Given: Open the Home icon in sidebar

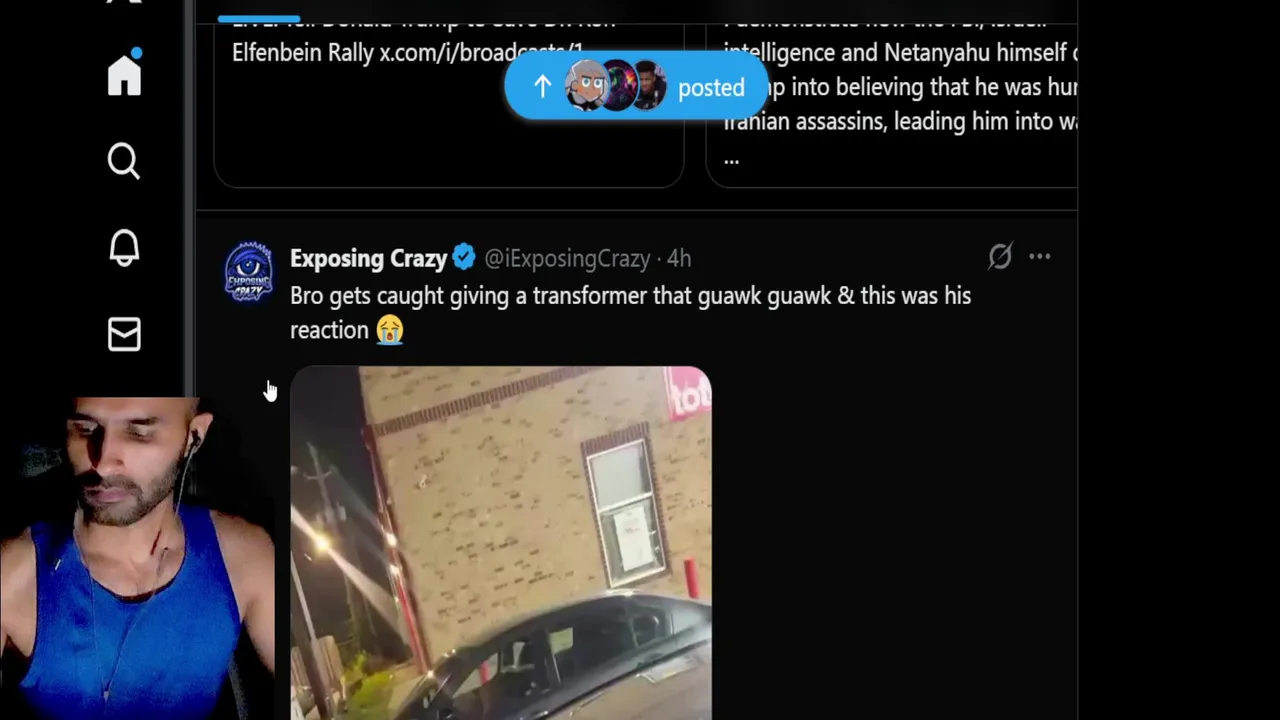Looking at the screenshot, I should pyautogui.click(x=125, y=75).
